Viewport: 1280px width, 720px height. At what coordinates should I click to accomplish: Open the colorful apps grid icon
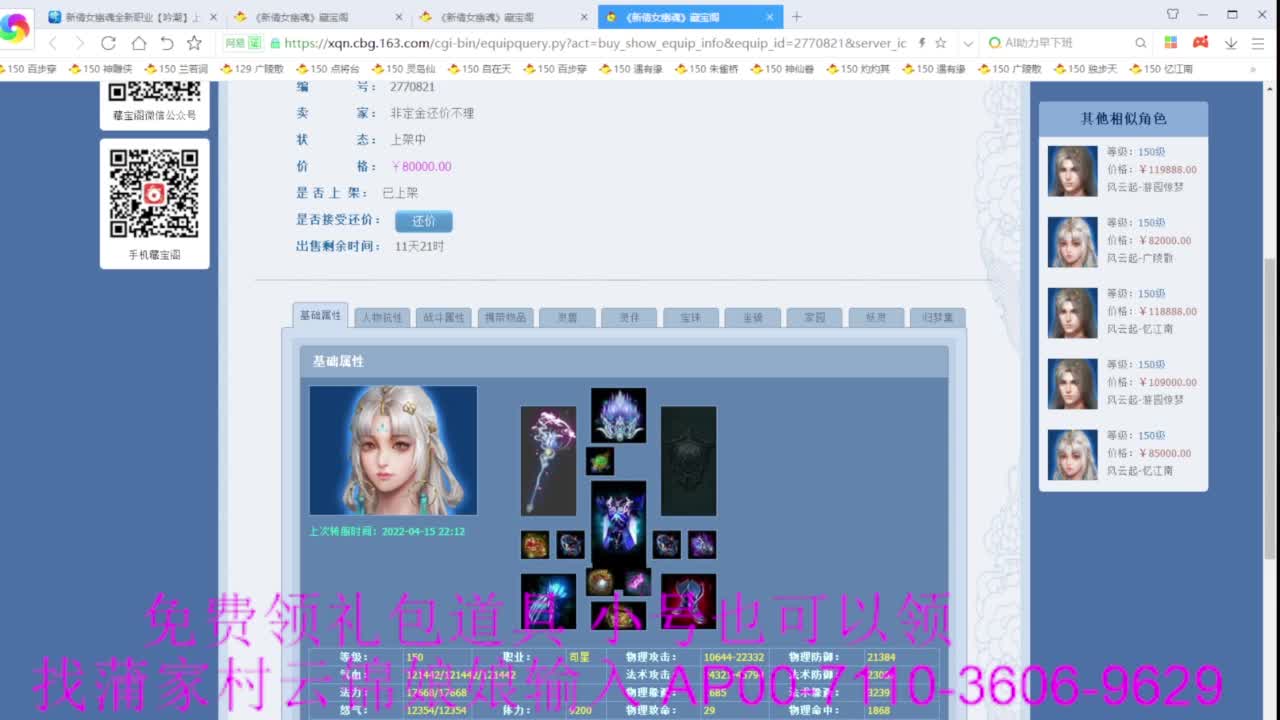[x=1171, y=43]
